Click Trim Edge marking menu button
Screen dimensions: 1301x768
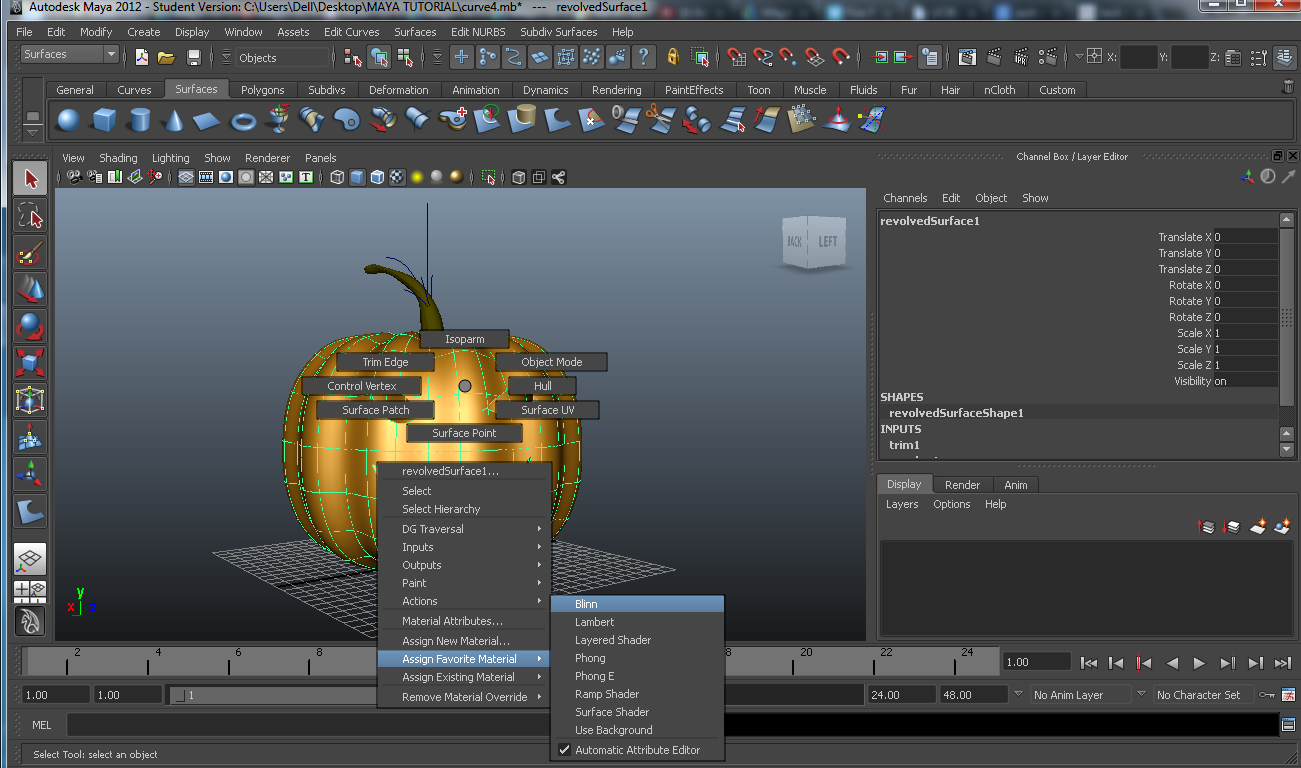click(x=385, y=362)
